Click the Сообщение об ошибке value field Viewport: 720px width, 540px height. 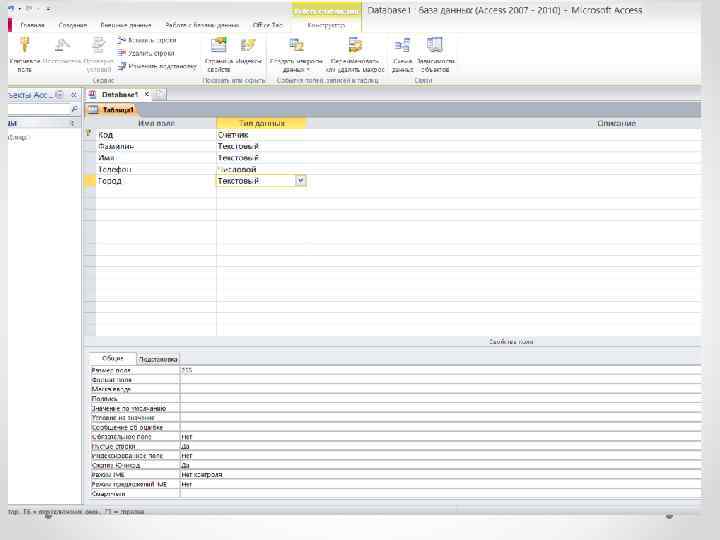click(x=440, y=427)
